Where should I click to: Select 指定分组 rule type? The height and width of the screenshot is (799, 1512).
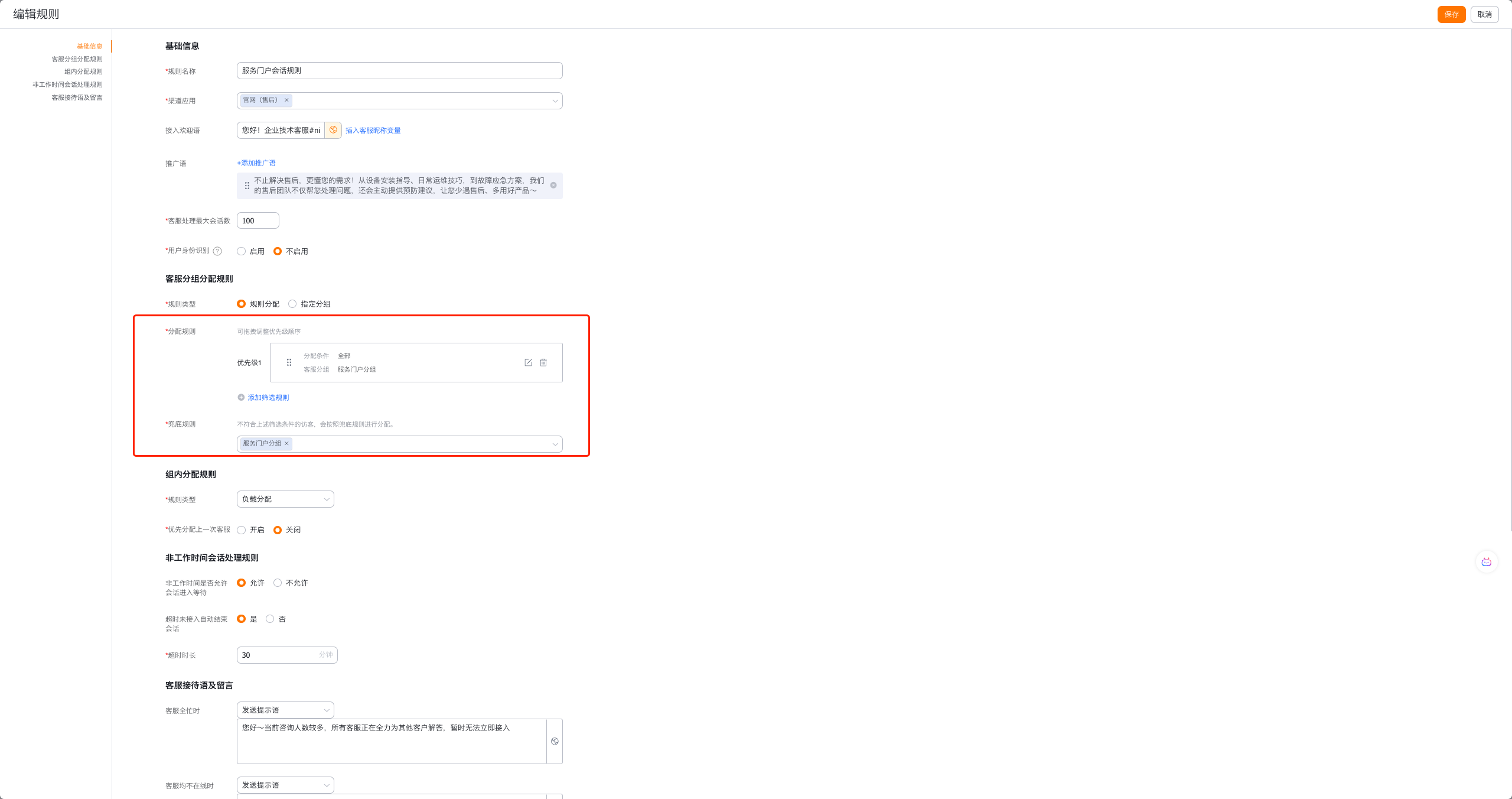coord(292,304)
